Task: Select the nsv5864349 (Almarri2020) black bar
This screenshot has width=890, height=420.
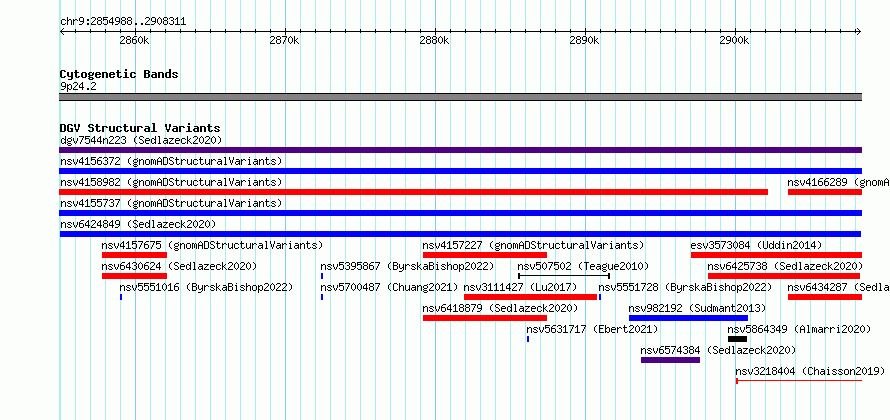Action: tap(737, 339)
